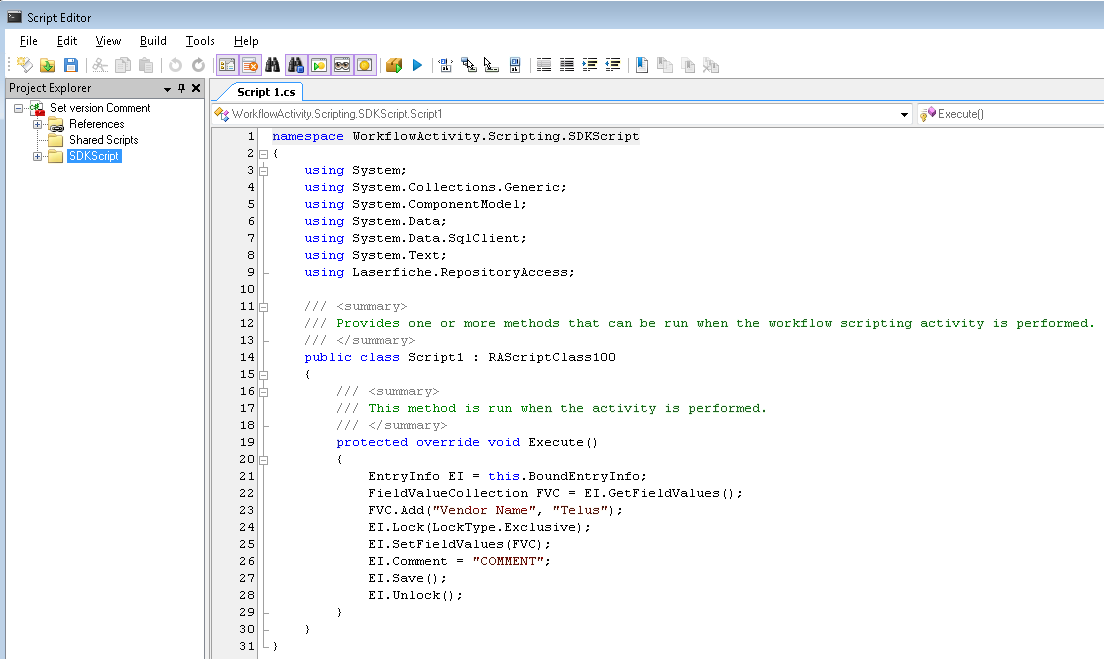Click the Toggle bookmark toolbar icon
The image size is (1104, 659).
coord(641,65)
